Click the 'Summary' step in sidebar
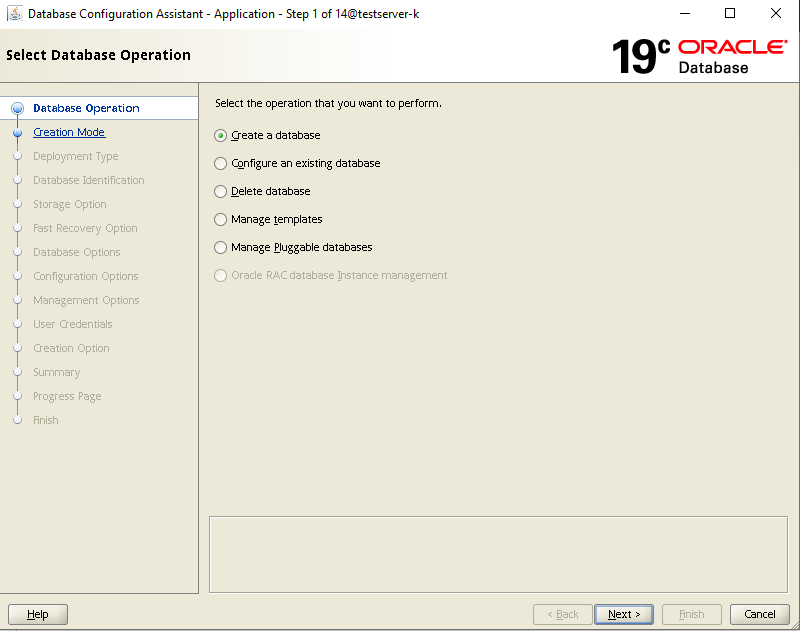The width and height of the screenshot is (800, 631). (57, 372)
